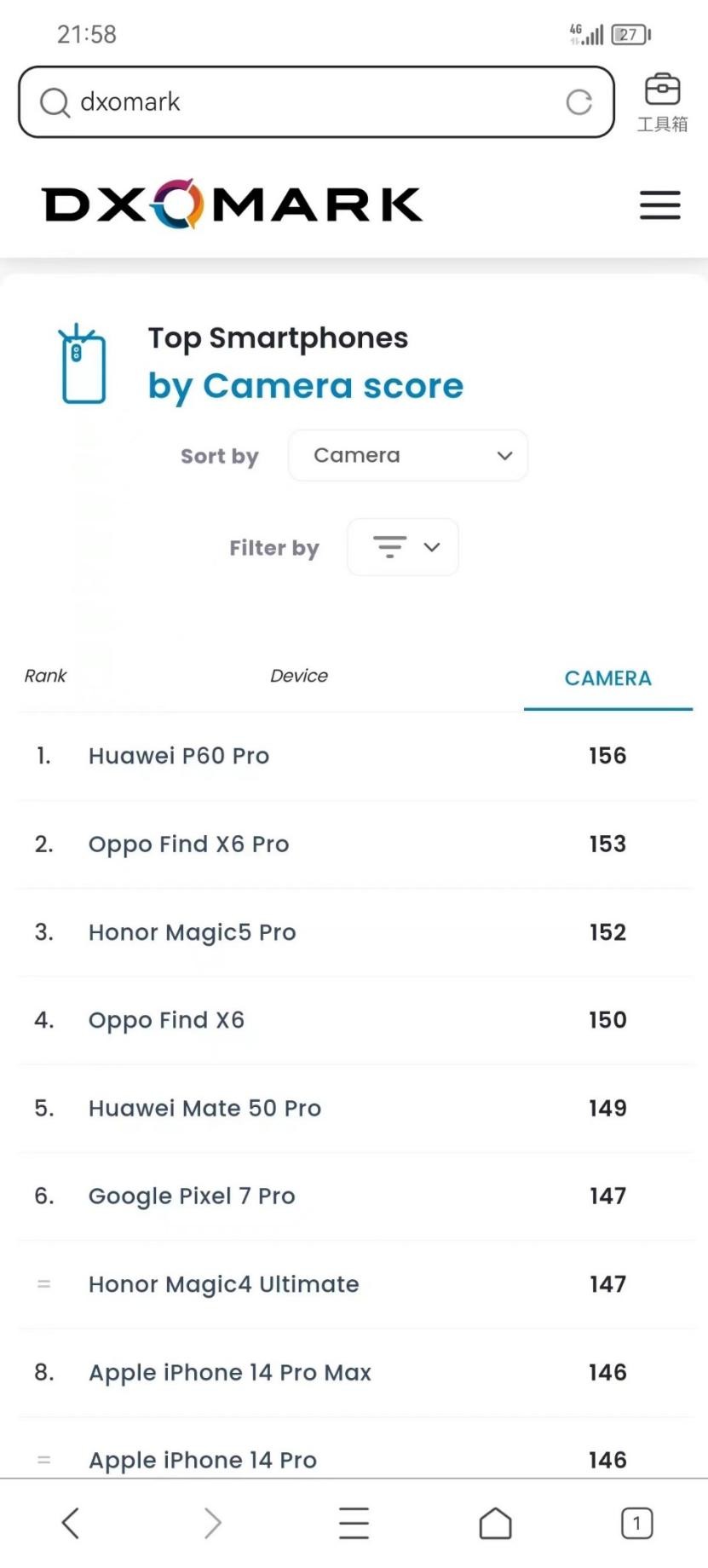
Task: Open the browser menu in bottom bar
Action: pyautogui.click(x=354, y=1523)
